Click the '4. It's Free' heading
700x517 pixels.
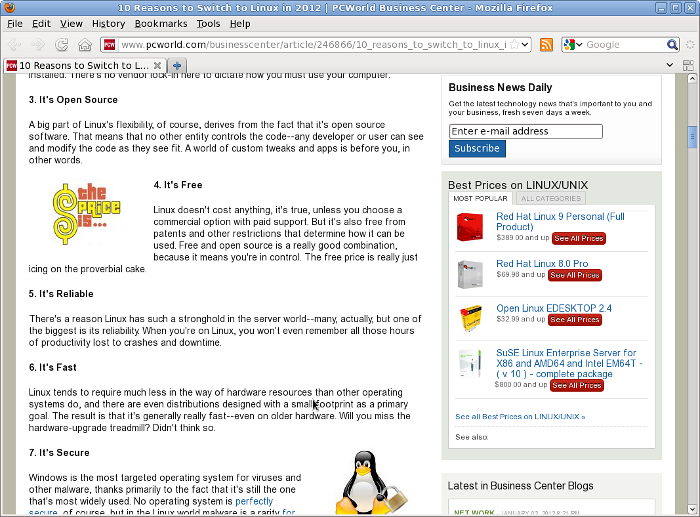[x=178, y=185]
